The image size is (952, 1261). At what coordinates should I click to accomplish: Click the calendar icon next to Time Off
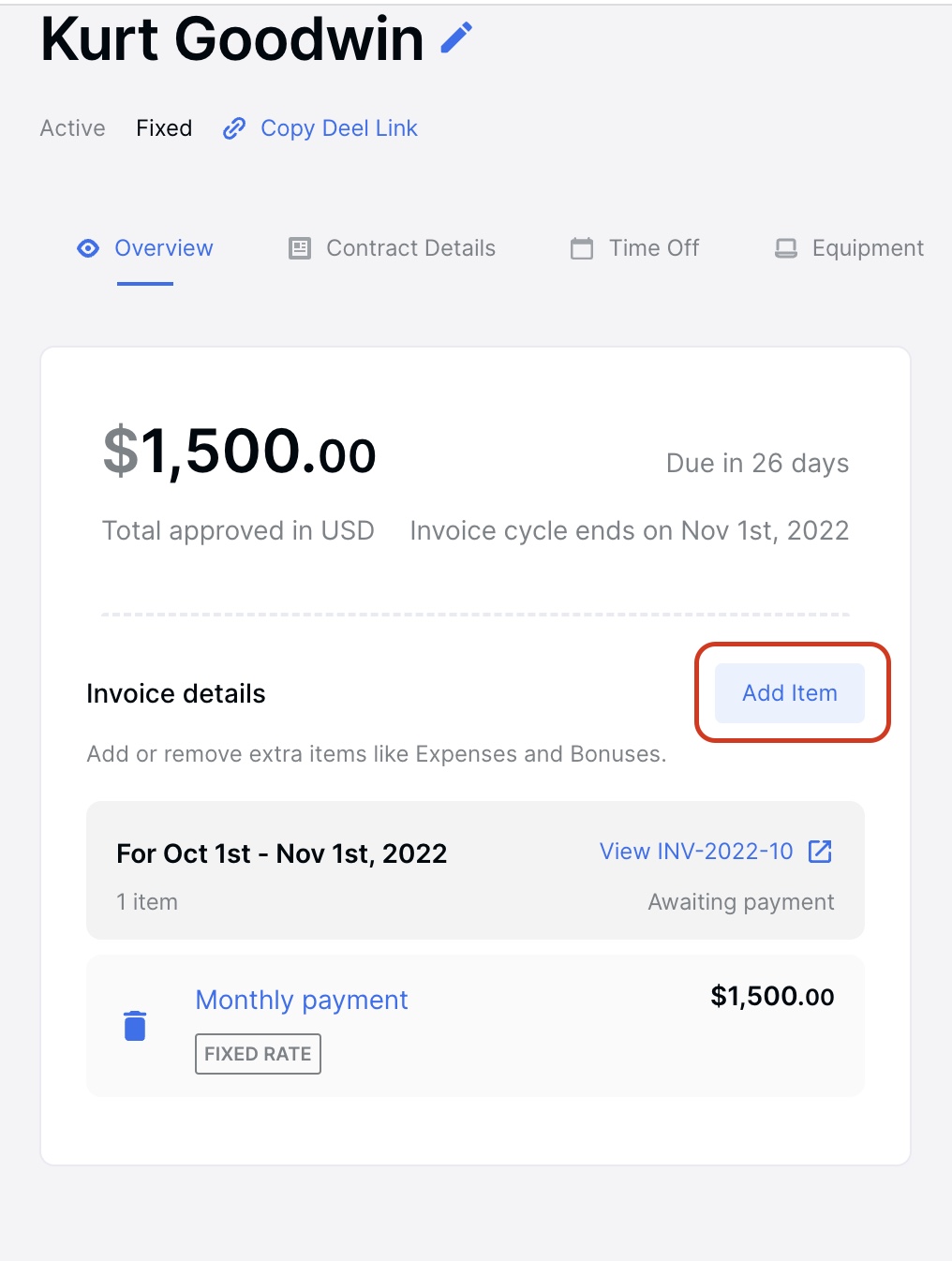581,248
